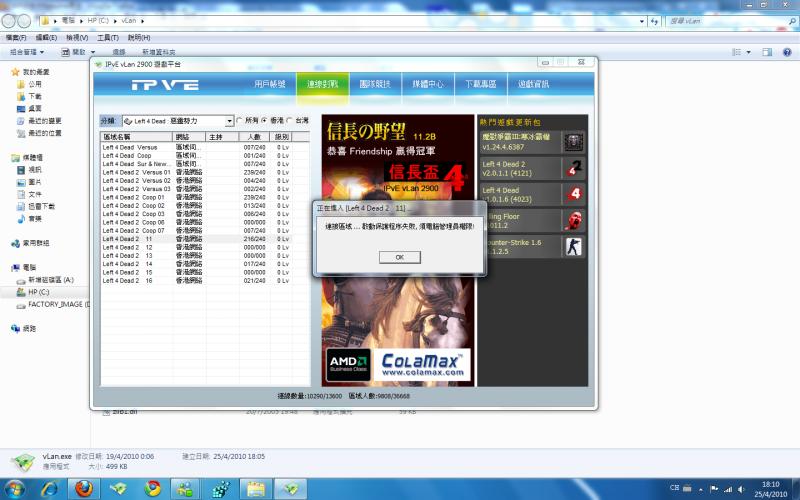Open the 工具(T) menu in Explorer

108,38
